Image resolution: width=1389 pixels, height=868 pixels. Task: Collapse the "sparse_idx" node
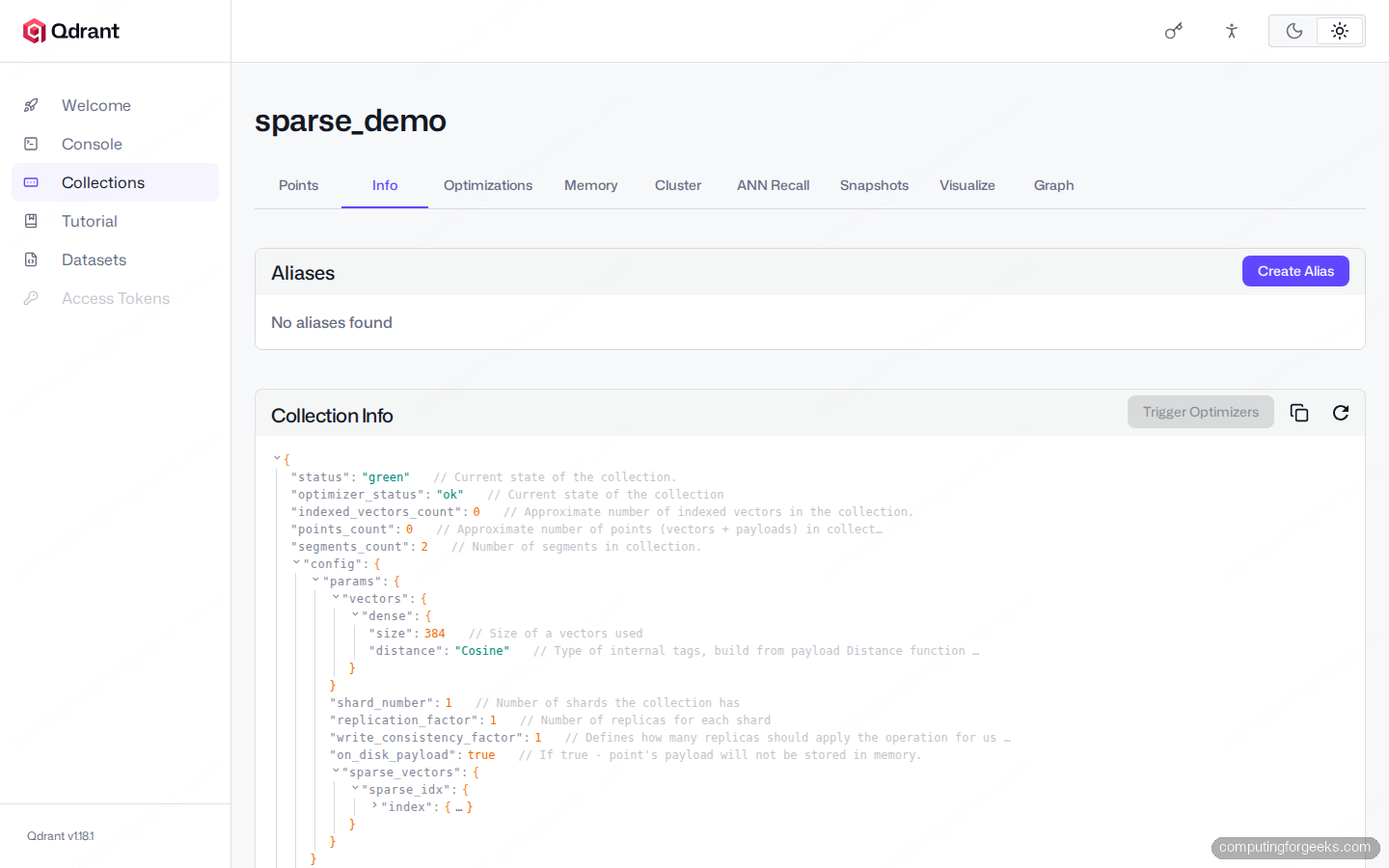pyautogui.click(x=355, y=789)
